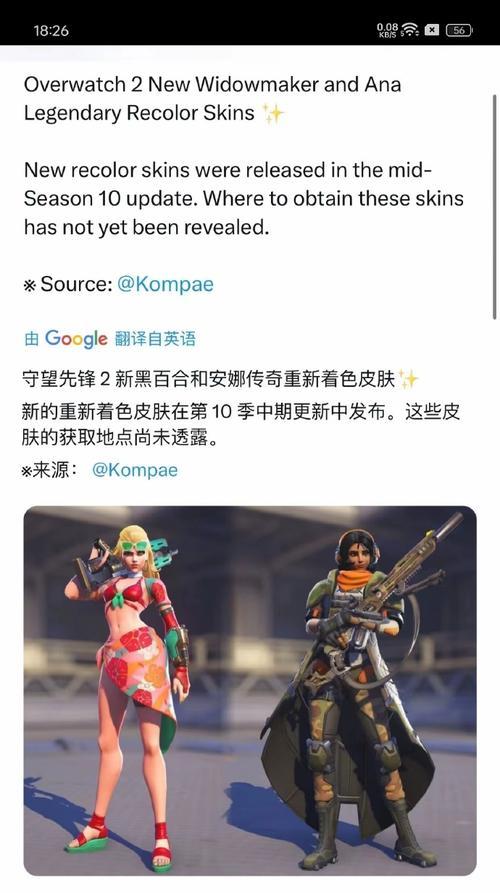Tap the sparkles emoji after Chinese title
Screen dimensions: 500x893
(x=408, y=378)
